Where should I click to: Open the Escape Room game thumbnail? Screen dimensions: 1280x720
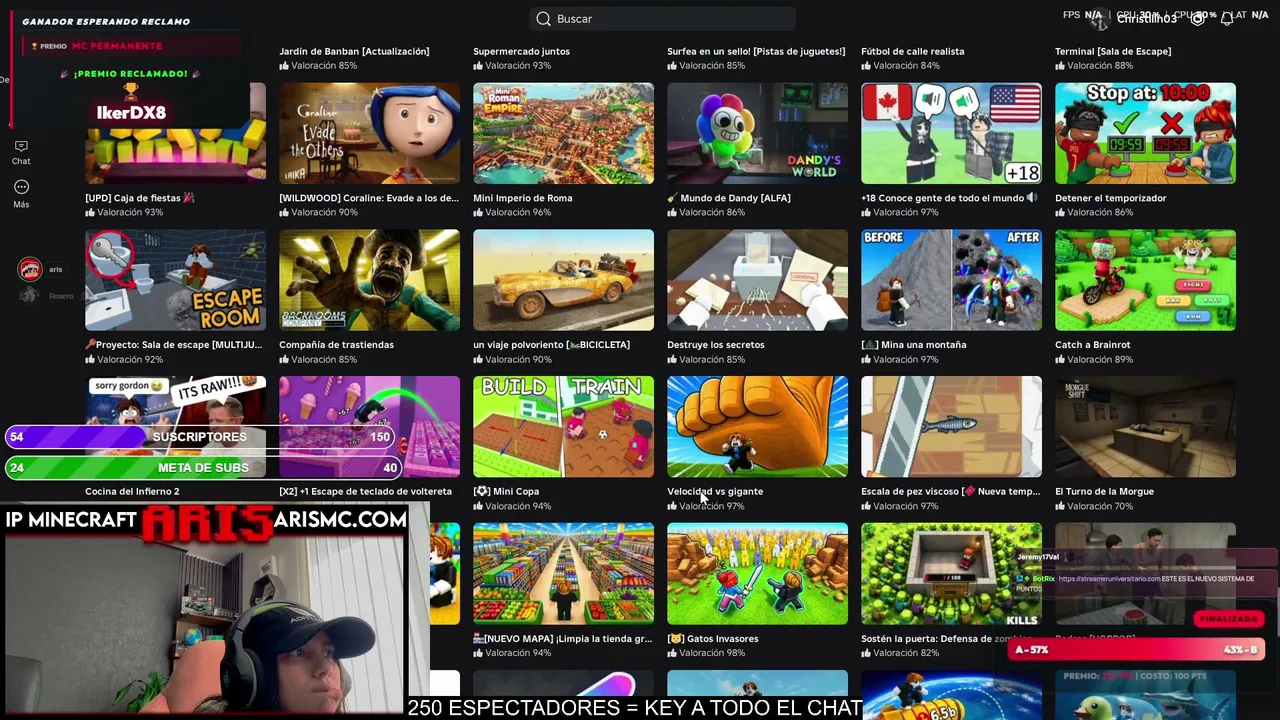[176, 281]
